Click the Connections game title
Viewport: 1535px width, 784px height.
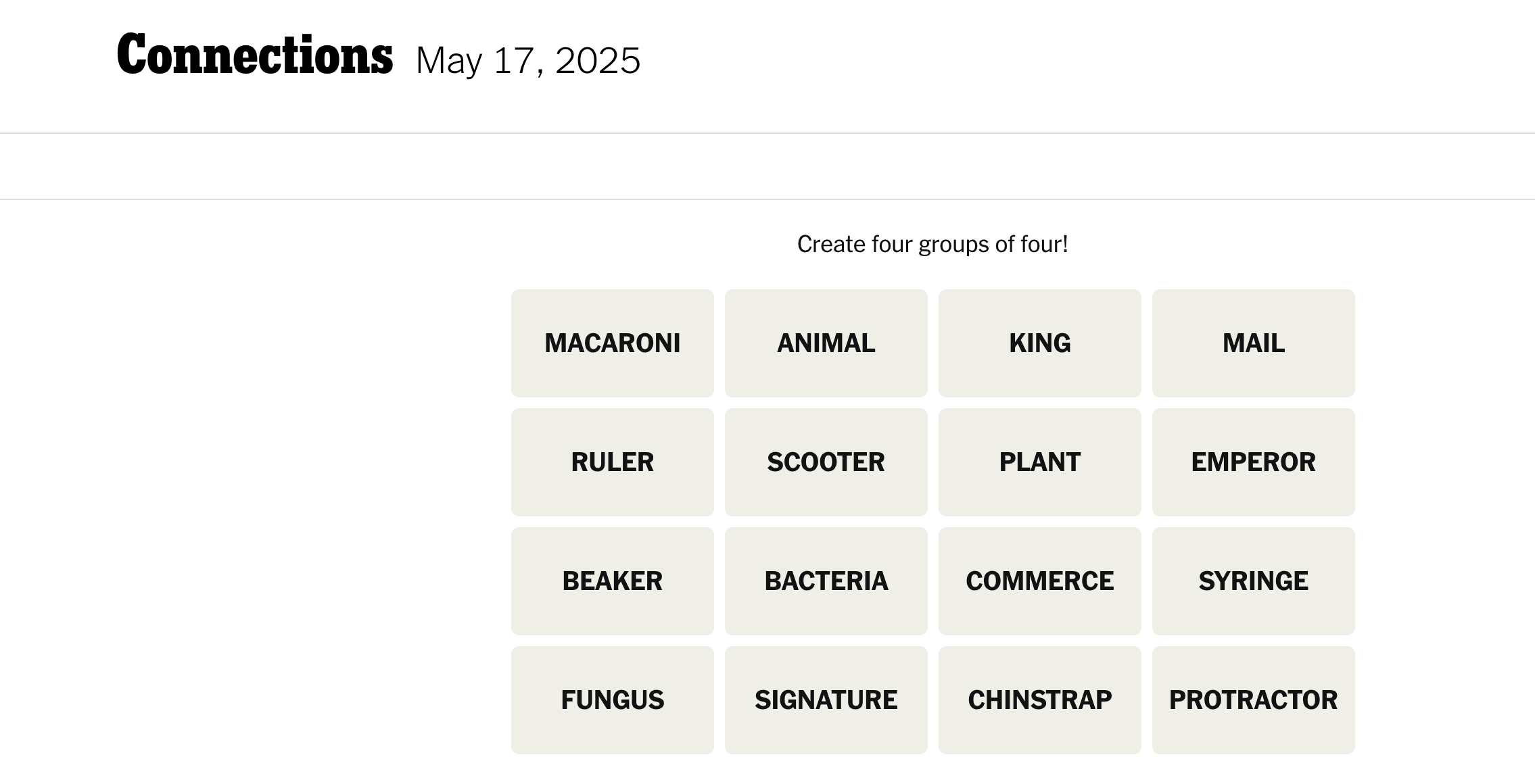pos(254,55)
